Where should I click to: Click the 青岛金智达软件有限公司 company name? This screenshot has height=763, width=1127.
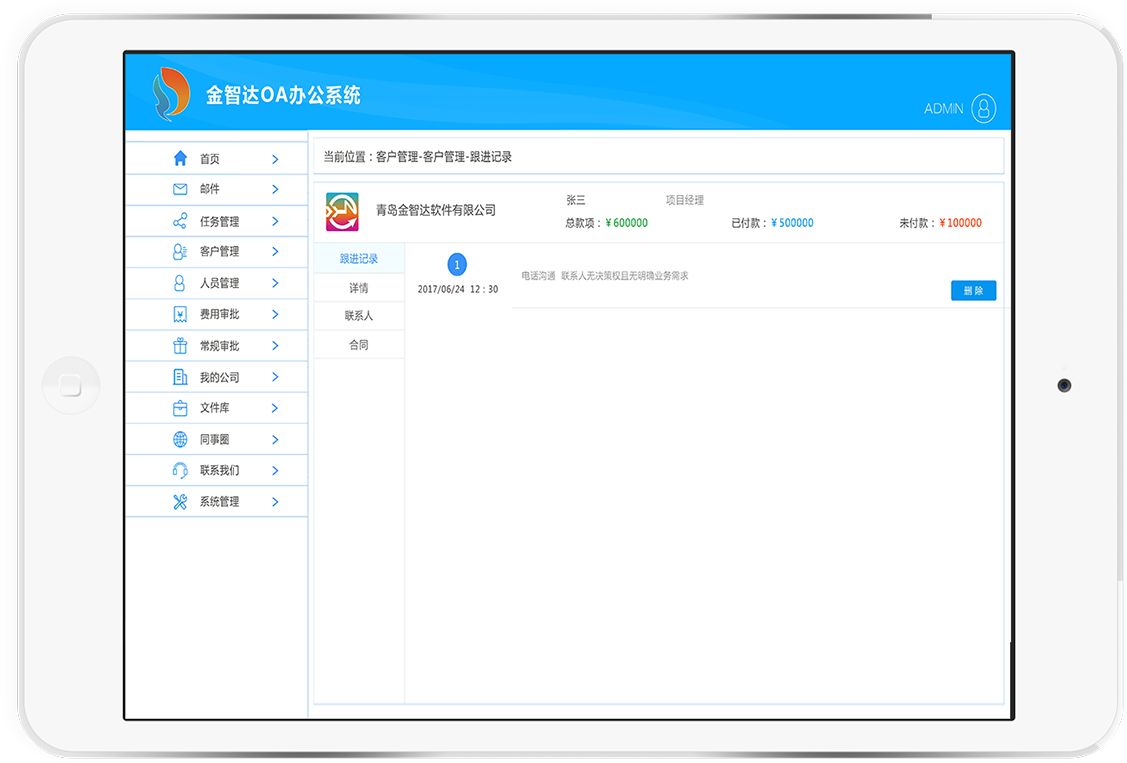point(435,211)
